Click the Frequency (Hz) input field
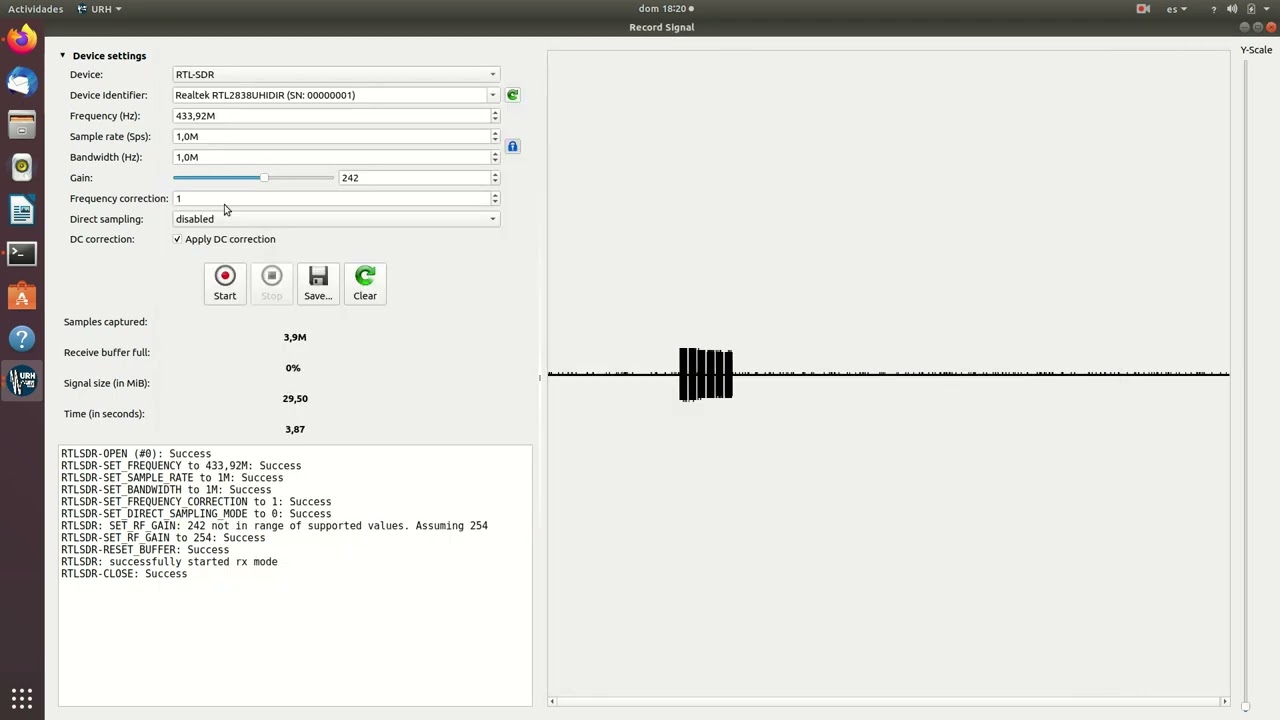1280x720 pixels. 330,116
